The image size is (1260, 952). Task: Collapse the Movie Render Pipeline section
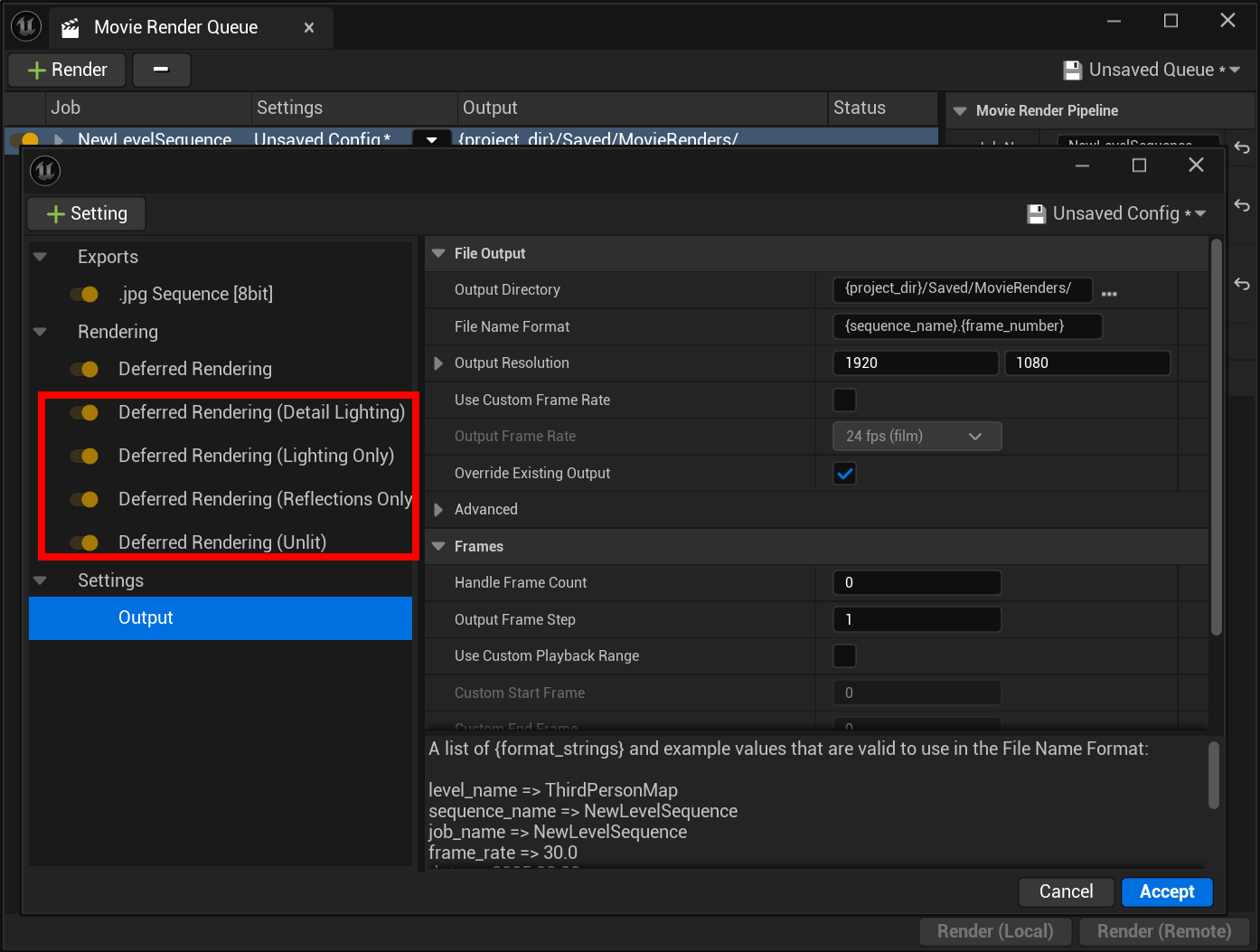960,111
